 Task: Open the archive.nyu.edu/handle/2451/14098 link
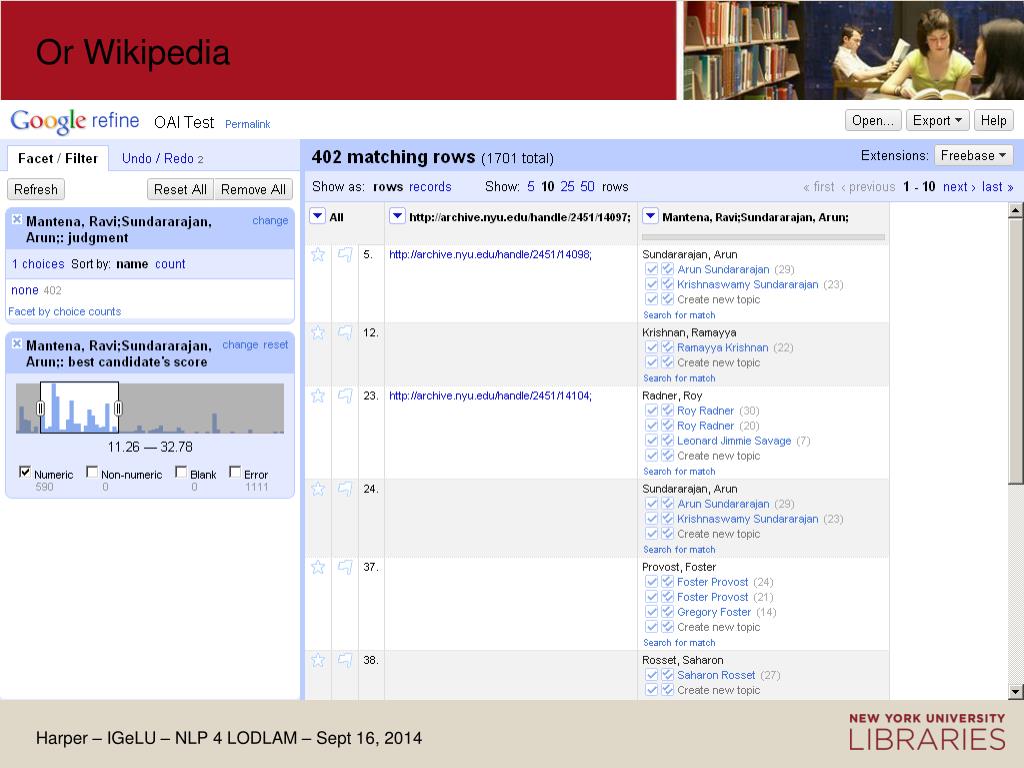(490, 255)
